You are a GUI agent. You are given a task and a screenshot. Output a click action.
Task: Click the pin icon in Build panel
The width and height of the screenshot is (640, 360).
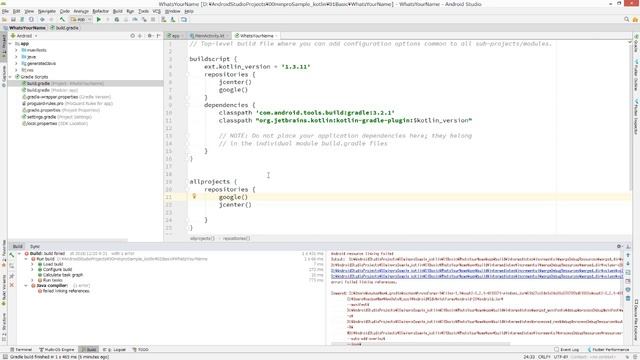12,276
